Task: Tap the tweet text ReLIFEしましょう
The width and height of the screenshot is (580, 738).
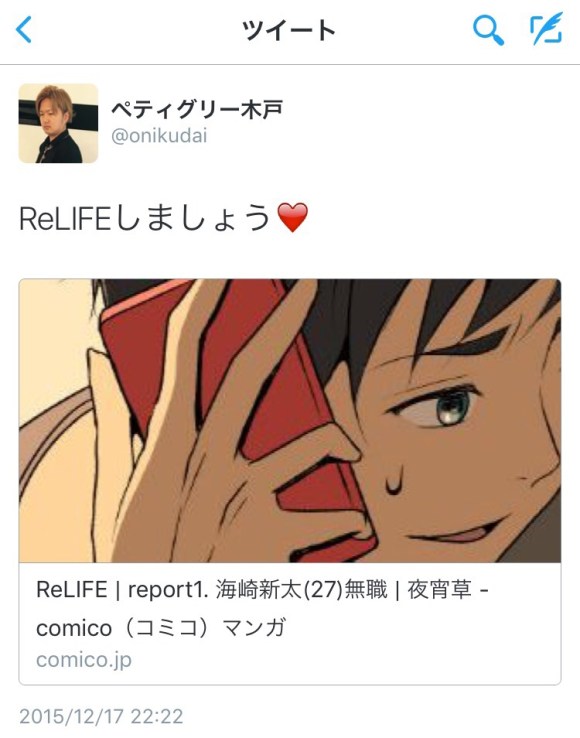Action: tap(145, 218)
